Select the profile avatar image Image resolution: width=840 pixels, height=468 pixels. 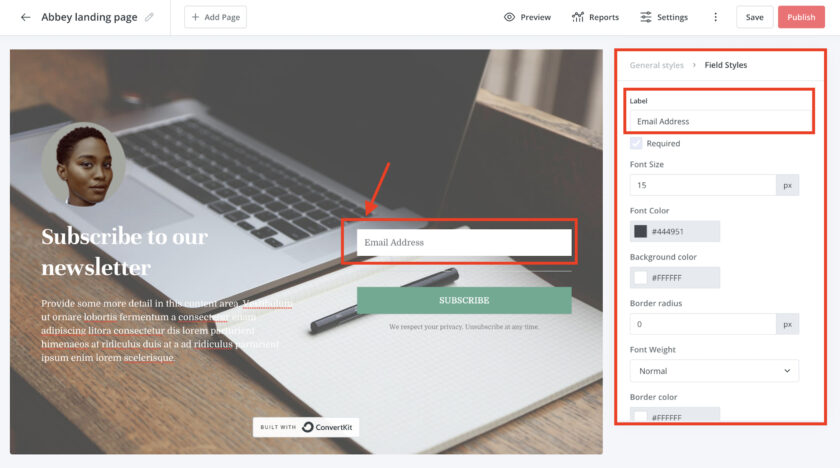84,164
